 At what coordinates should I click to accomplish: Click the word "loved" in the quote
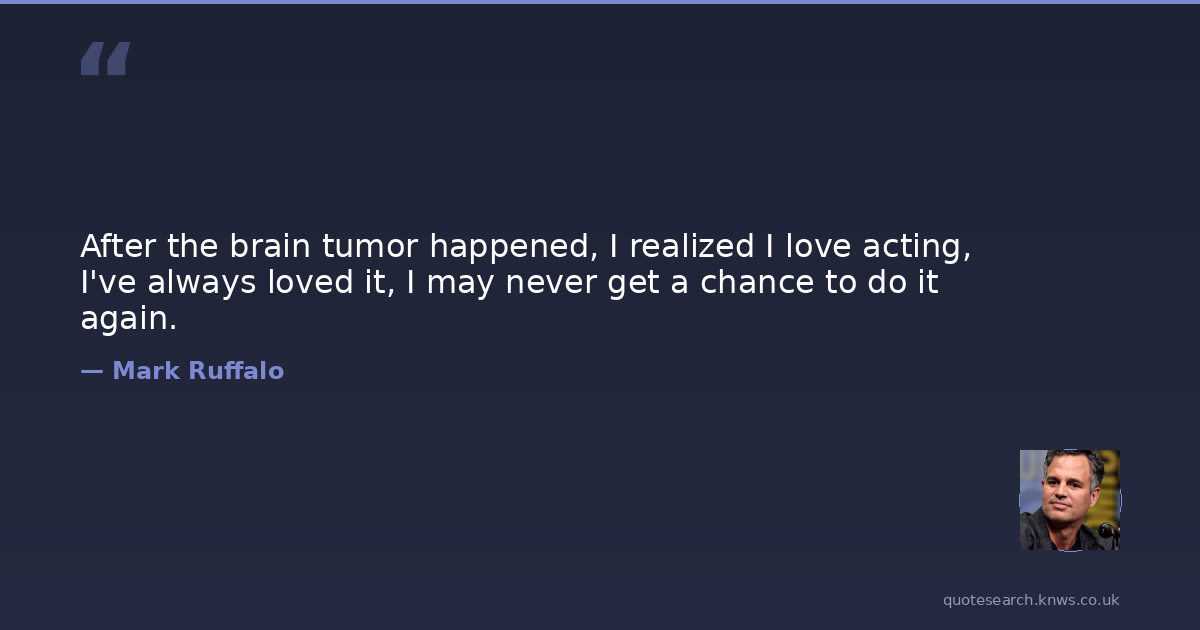(308, 283)
